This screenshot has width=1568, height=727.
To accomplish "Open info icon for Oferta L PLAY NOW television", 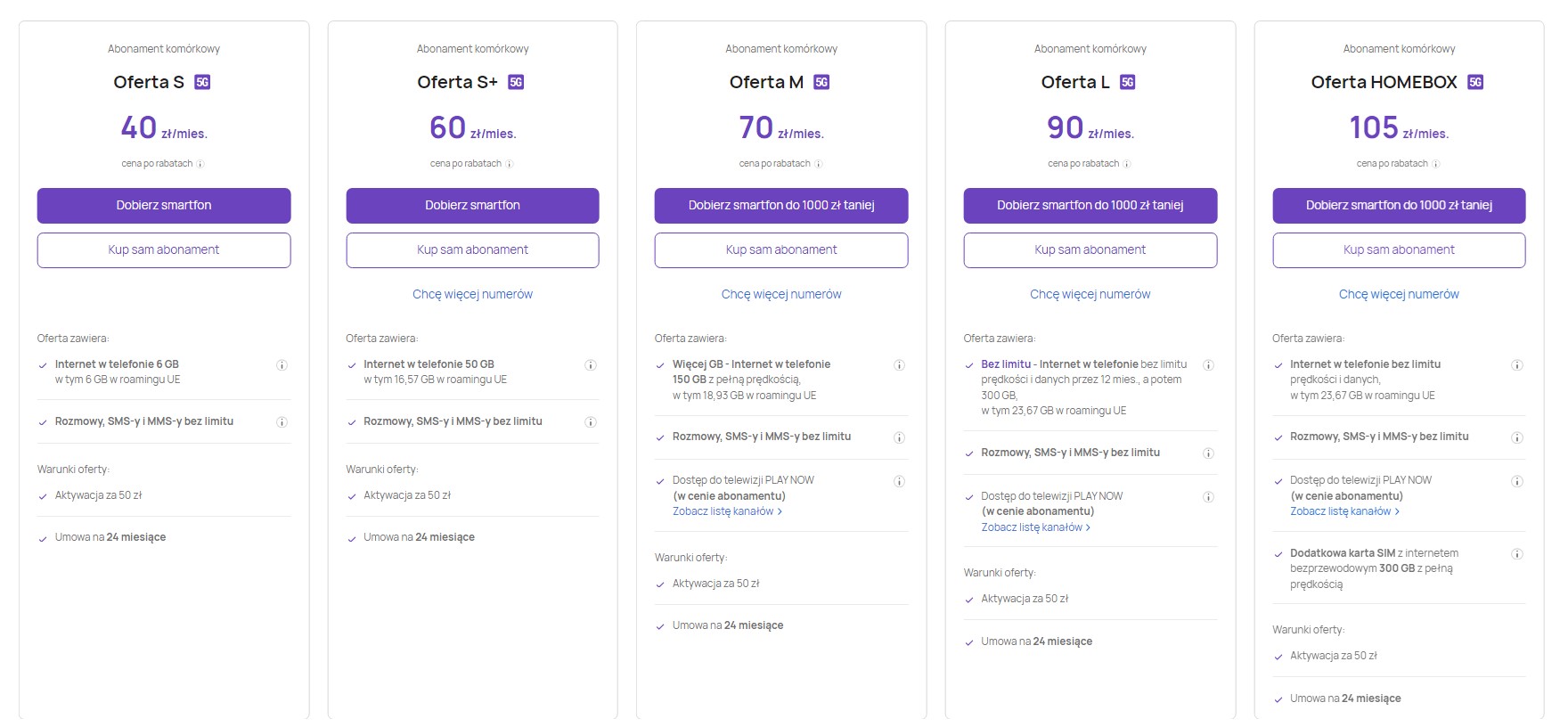I will click(1208, 497).
